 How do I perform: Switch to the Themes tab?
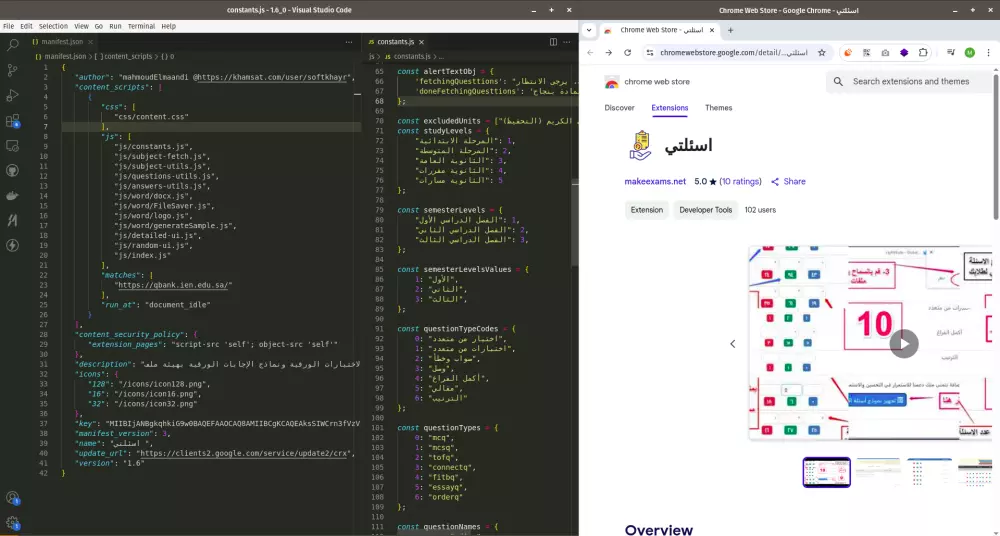pyautogui.click(x=718, y=108)
